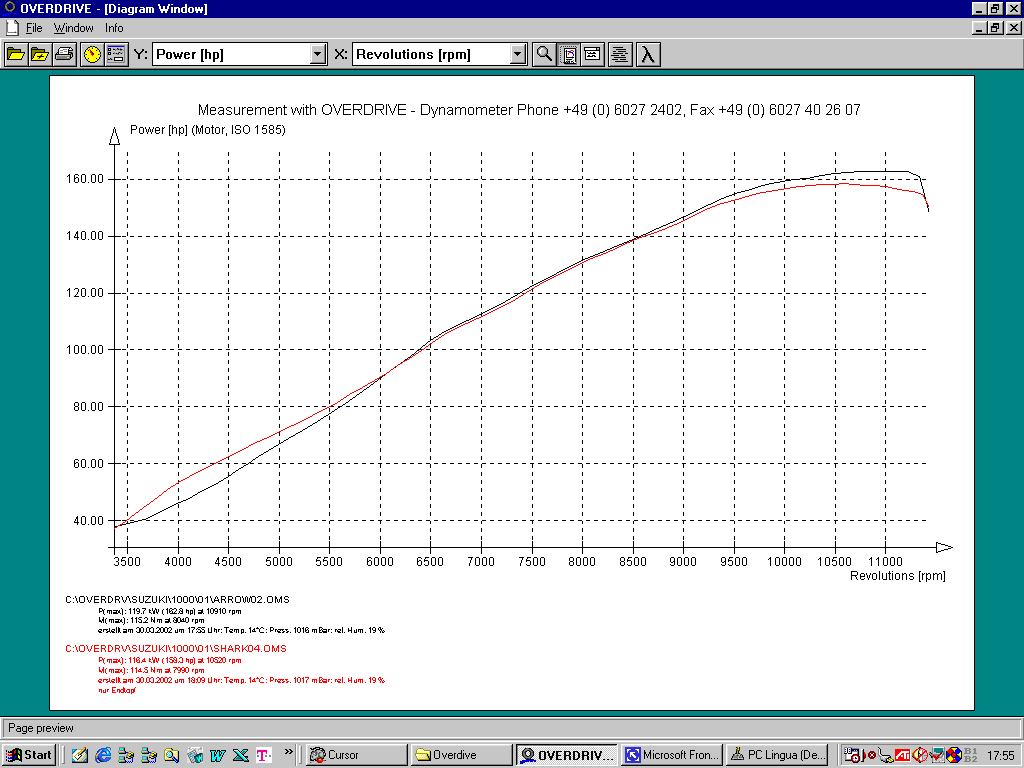Switch to PC Lingua taskbar button
1024x768 pixels.
[777, 755]
